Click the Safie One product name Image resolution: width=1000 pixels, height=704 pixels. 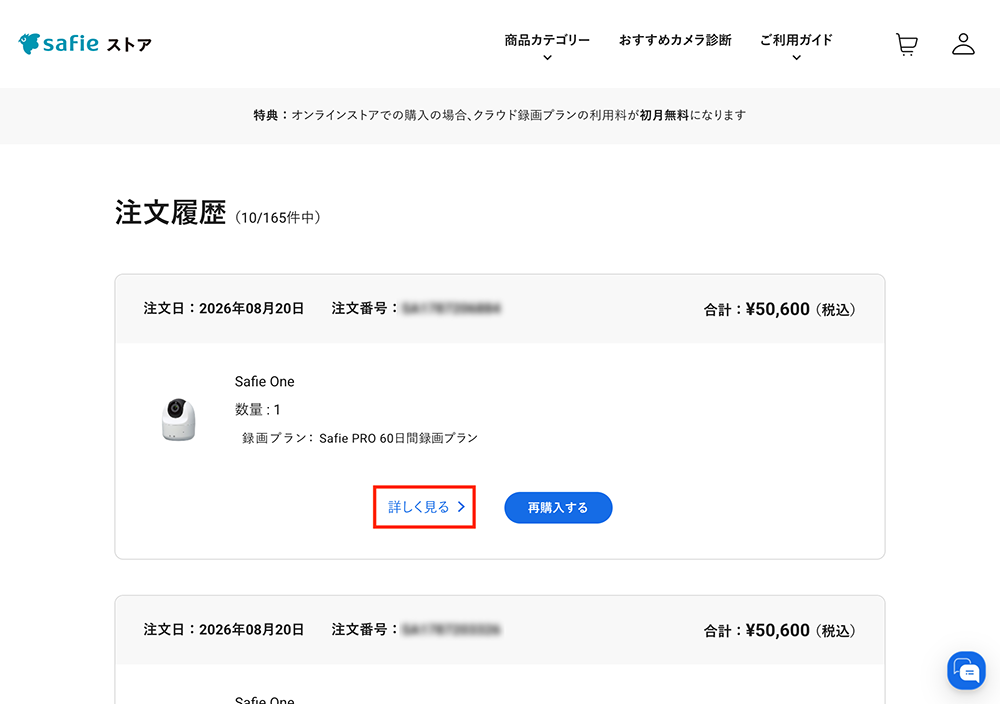click(265, 381)
